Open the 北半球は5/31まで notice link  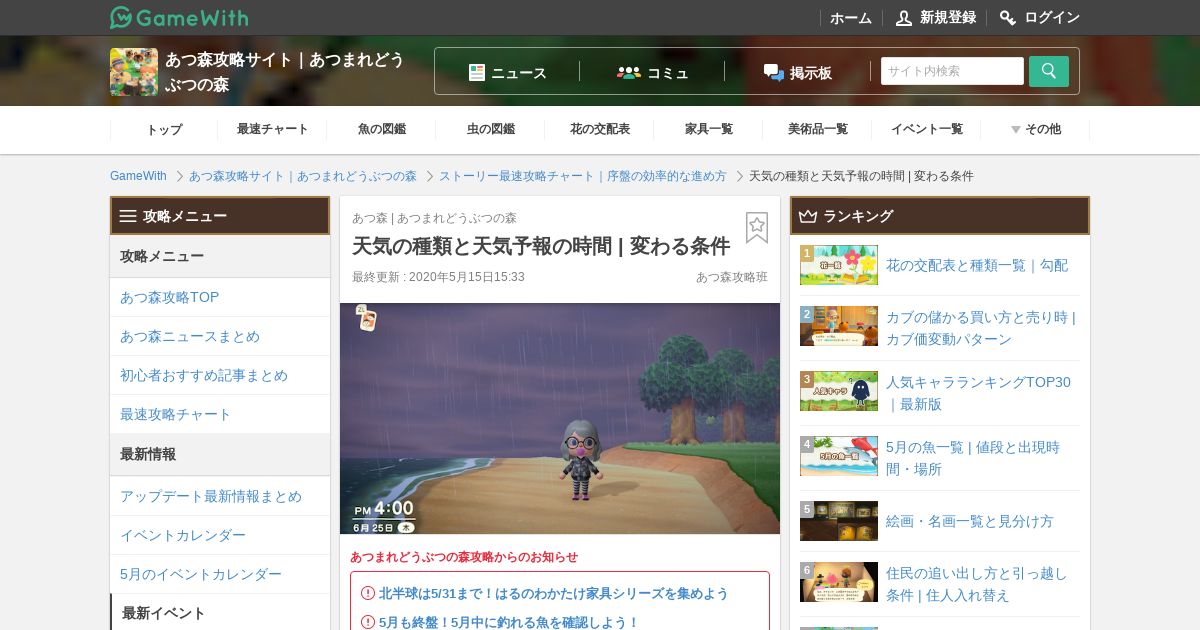click(554, 593)
